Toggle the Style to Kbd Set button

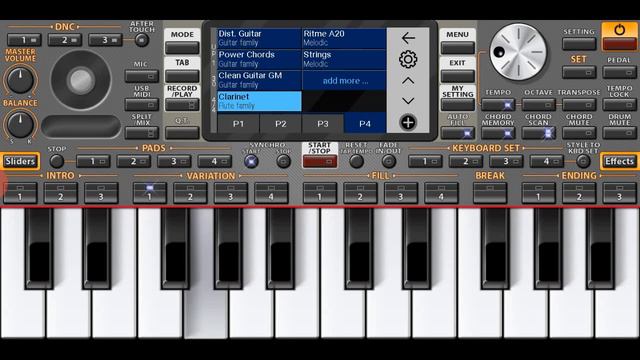point(583,161)
